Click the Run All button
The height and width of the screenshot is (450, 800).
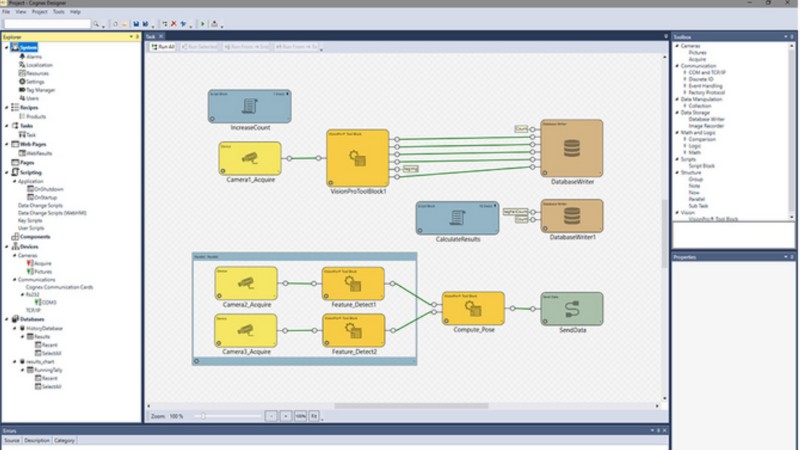(163, 47)
